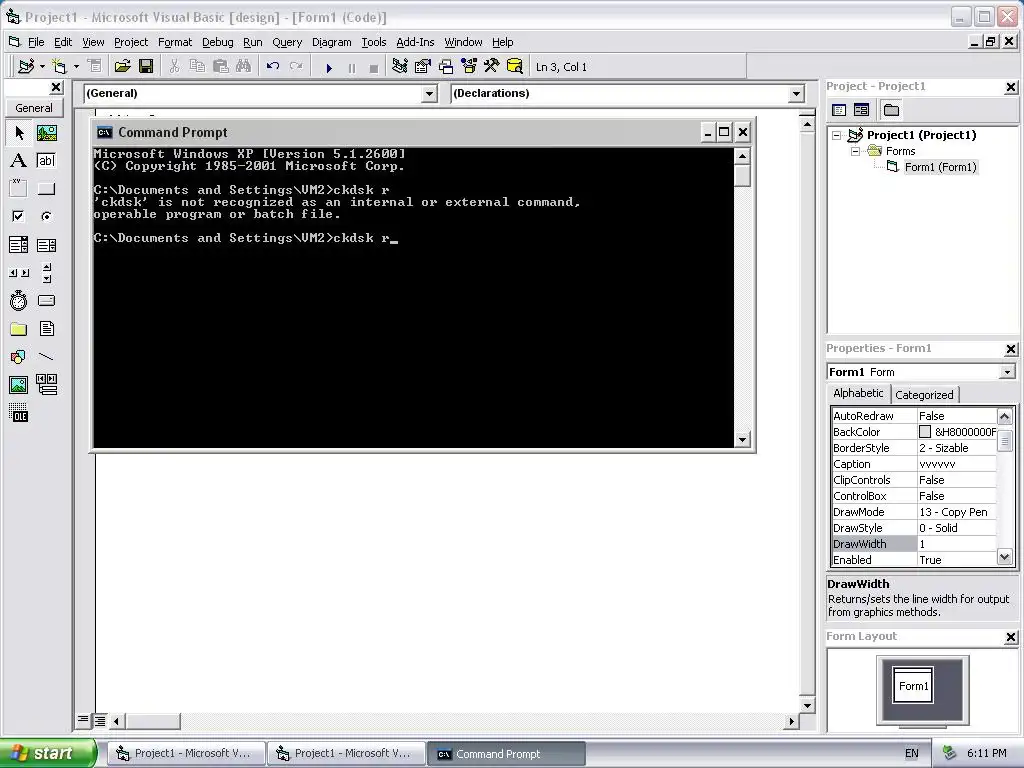Show the Form Layout Window toolbar icon

point(446,67)
